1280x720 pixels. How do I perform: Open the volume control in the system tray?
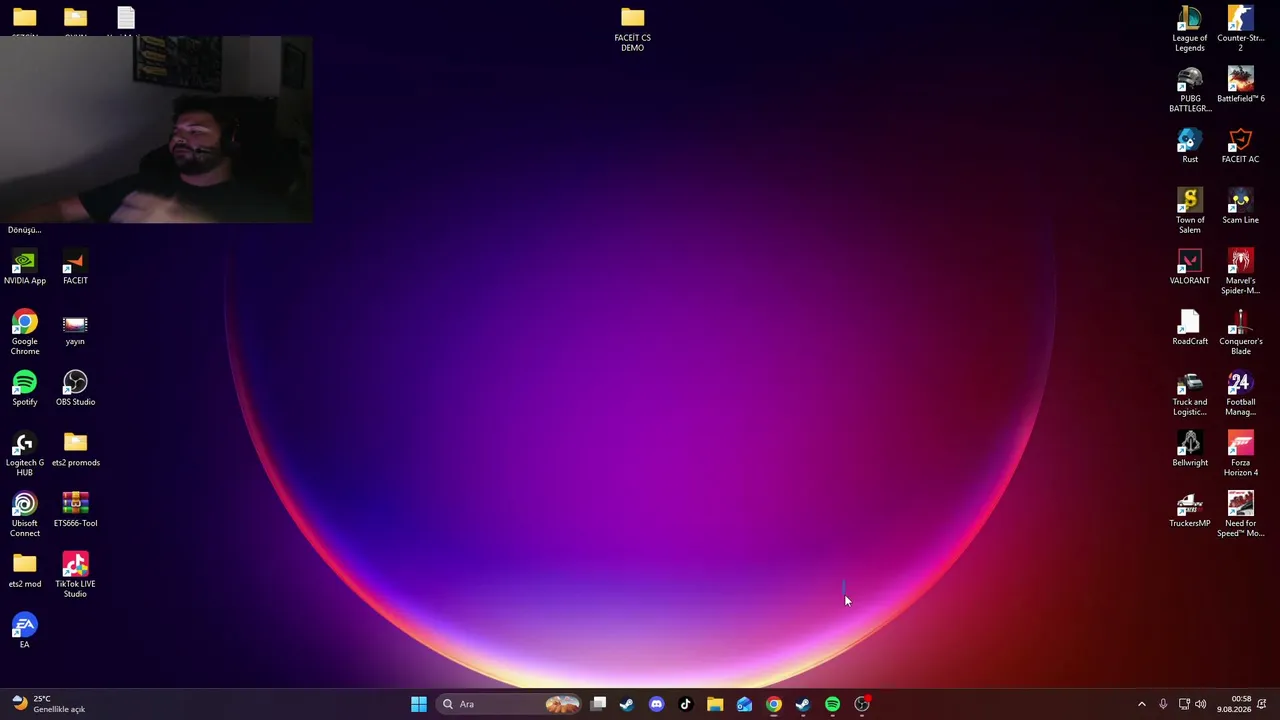click(x=1200, y=704)
